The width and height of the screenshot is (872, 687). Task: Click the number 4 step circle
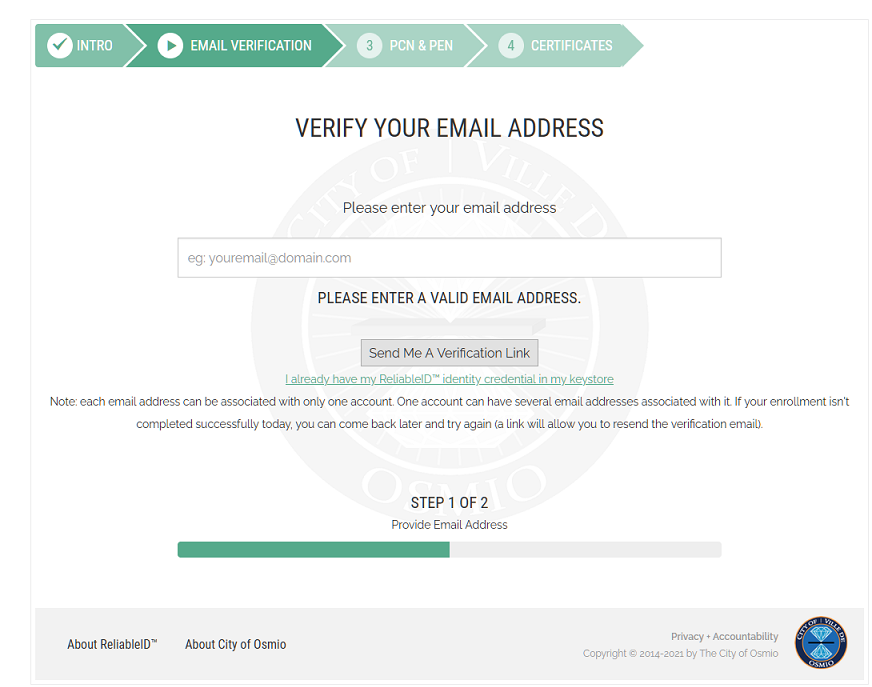pos(511,45)
